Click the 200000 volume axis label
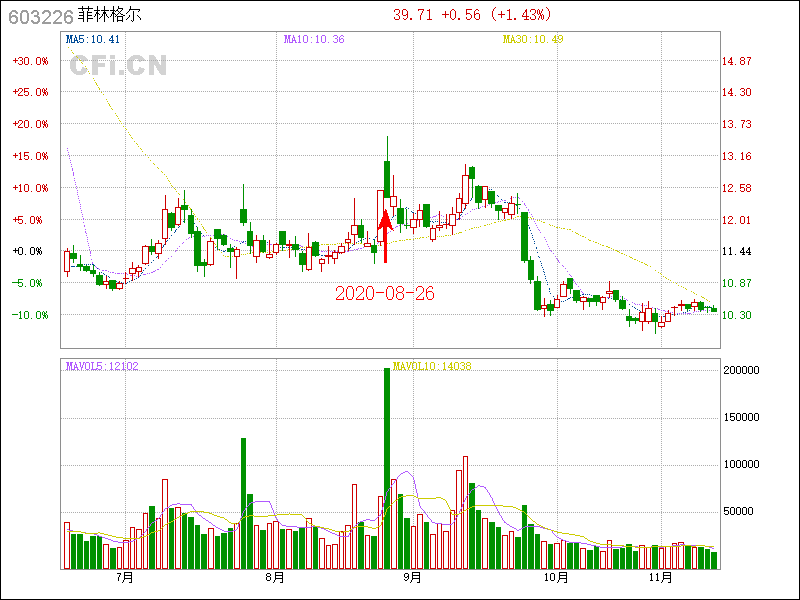This screenshot has height=600, width=800. 750,370
